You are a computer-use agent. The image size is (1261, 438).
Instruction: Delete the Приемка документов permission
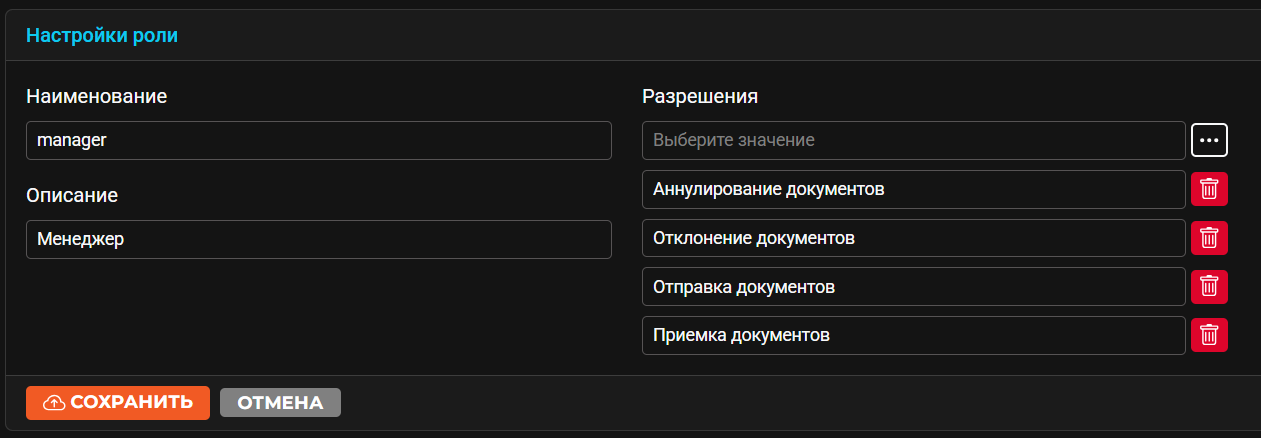1209,335
